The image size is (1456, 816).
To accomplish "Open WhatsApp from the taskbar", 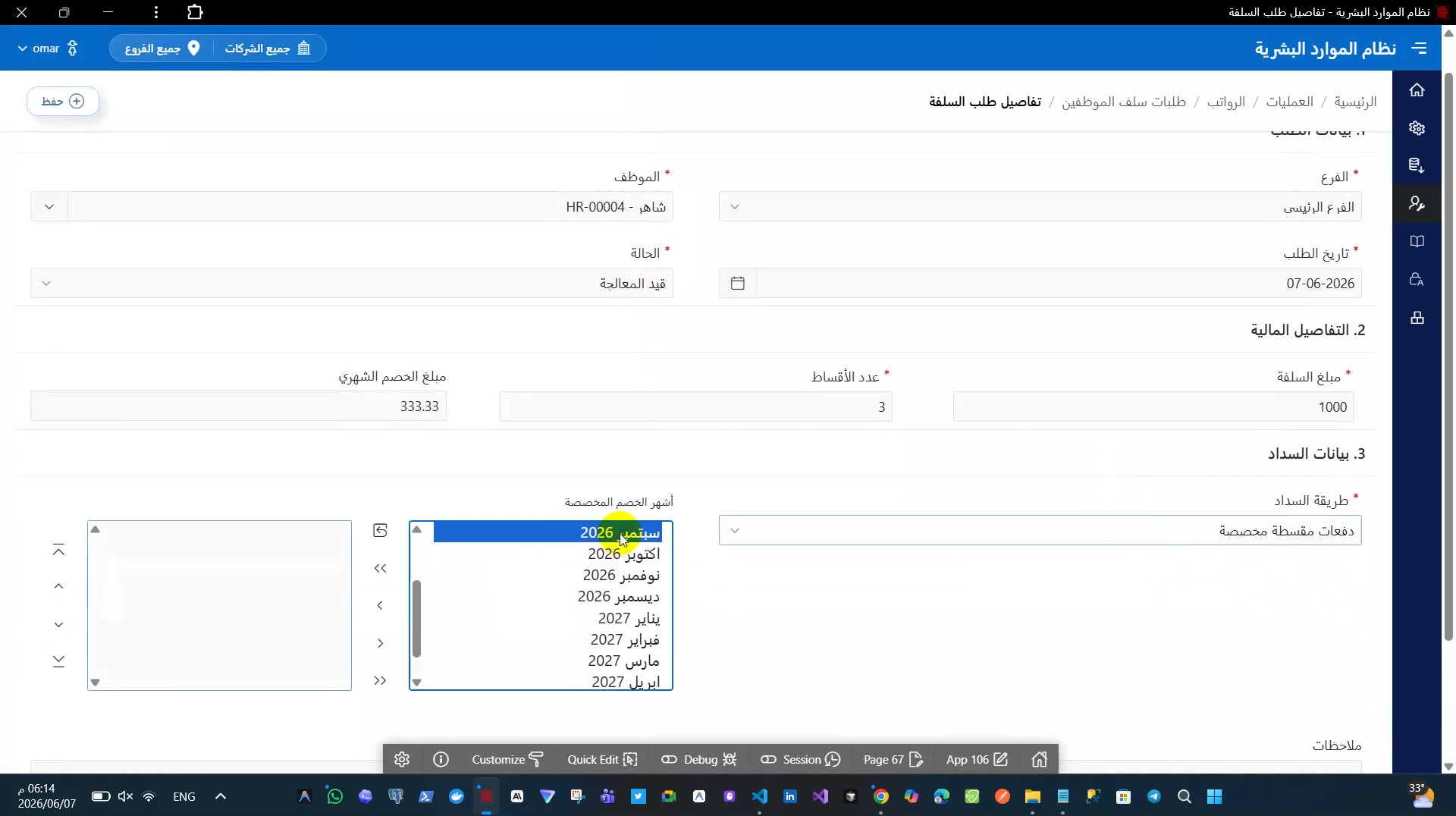I will pos(335,797).
